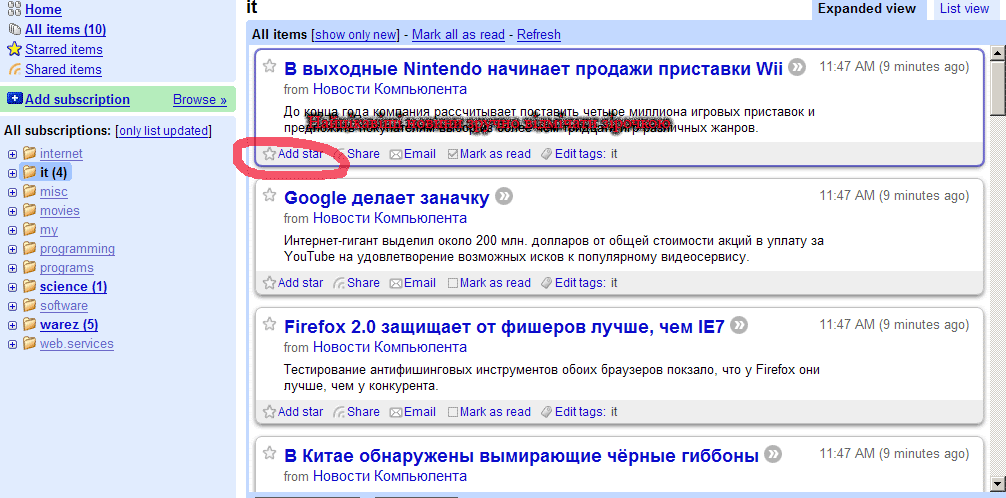Image resolution: width=1006 pixels, height=498 pixels.
Task: Expand the programming folder
Action: (x=12, y=249)
